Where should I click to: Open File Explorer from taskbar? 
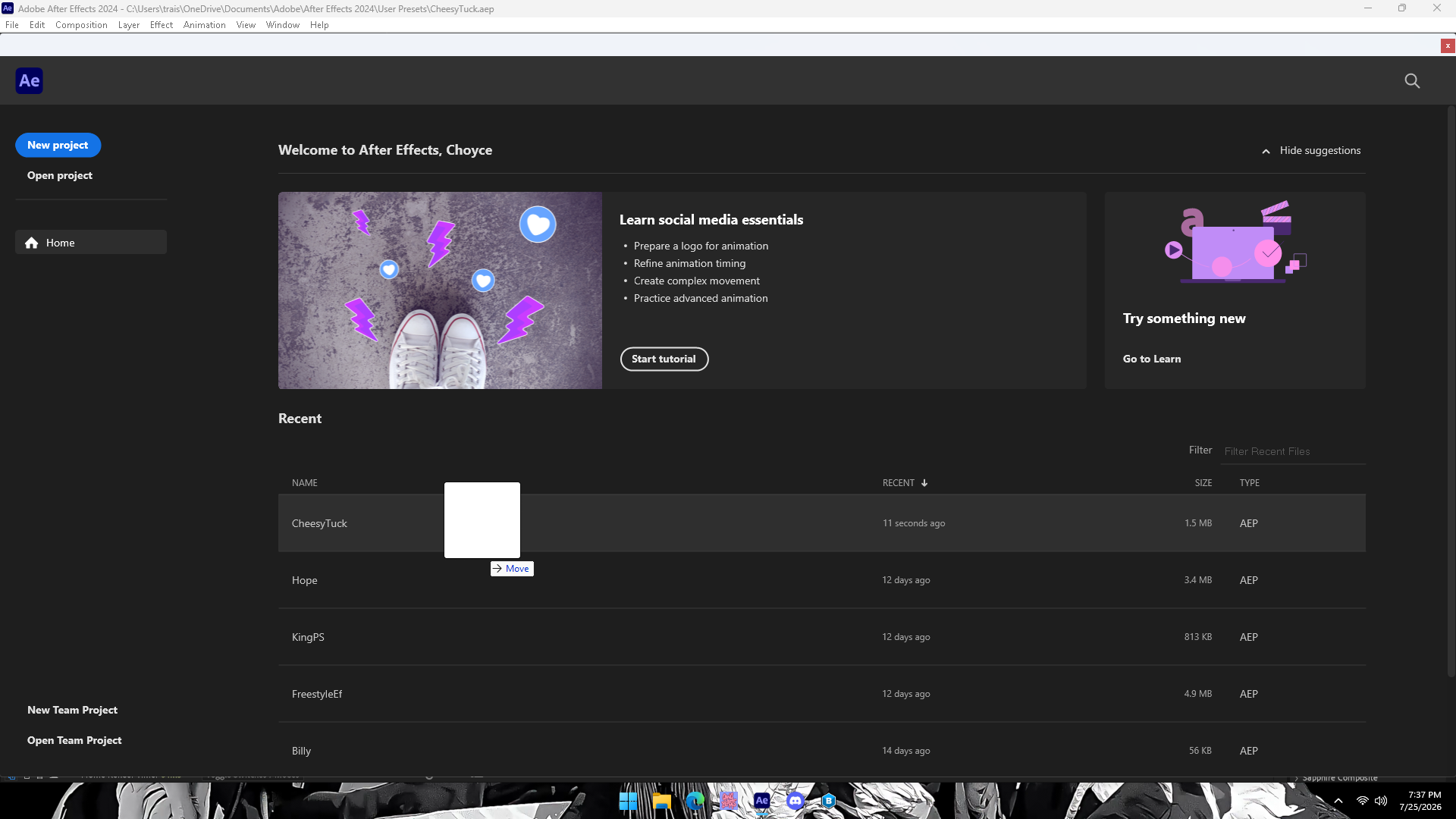pyautogui.click(x=662, y=801)
